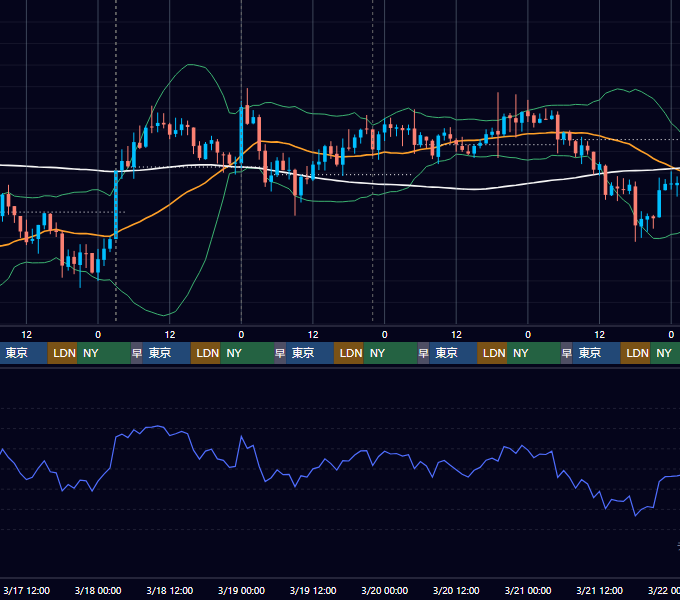
Task: Click the 3/19 12:00 date label
Action: (313, 590)
